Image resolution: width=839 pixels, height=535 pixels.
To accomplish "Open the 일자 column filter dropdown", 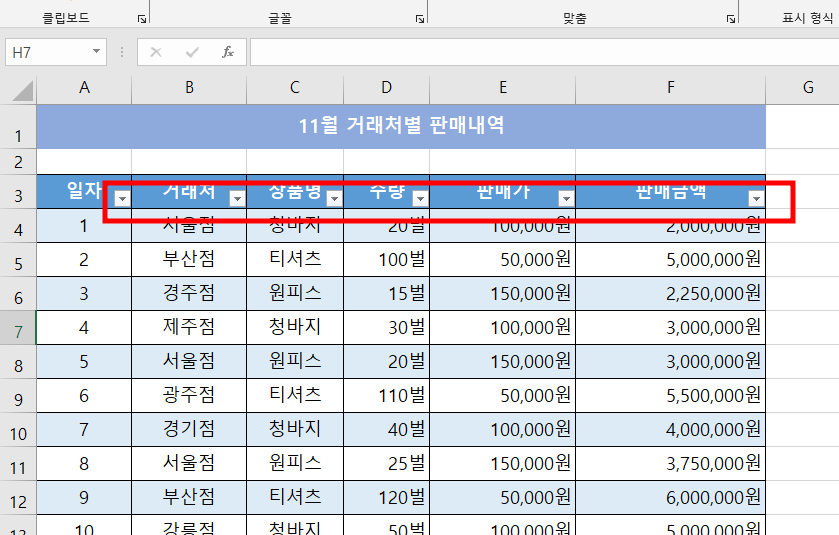I will click(123, 198).
